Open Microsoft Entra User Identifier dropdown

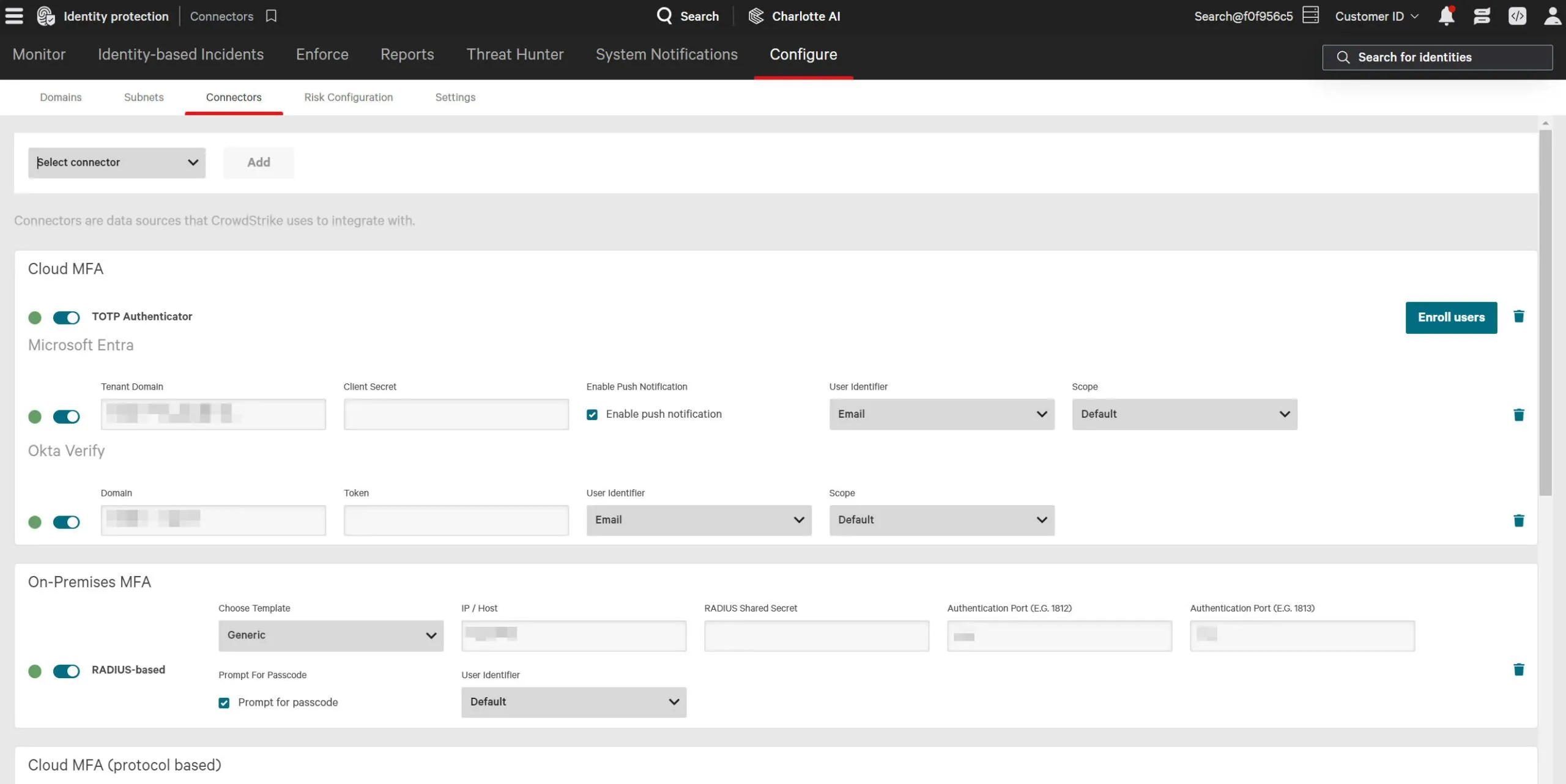941,414
